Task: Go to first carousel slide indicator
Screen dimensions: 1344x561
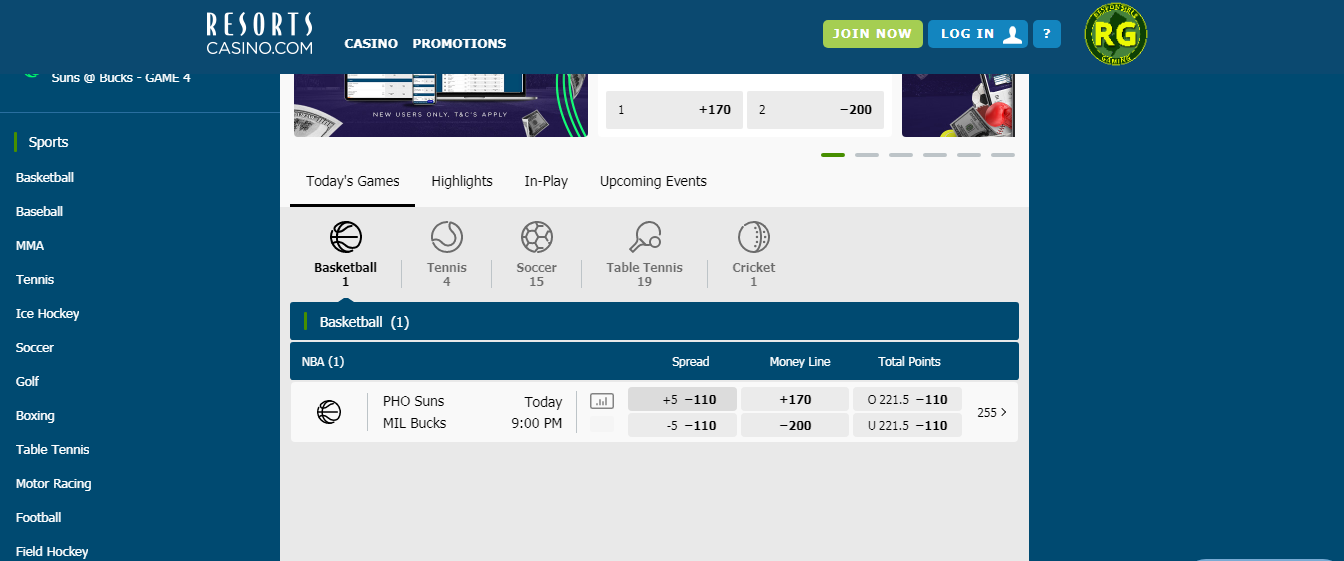Action: [833, 155]
